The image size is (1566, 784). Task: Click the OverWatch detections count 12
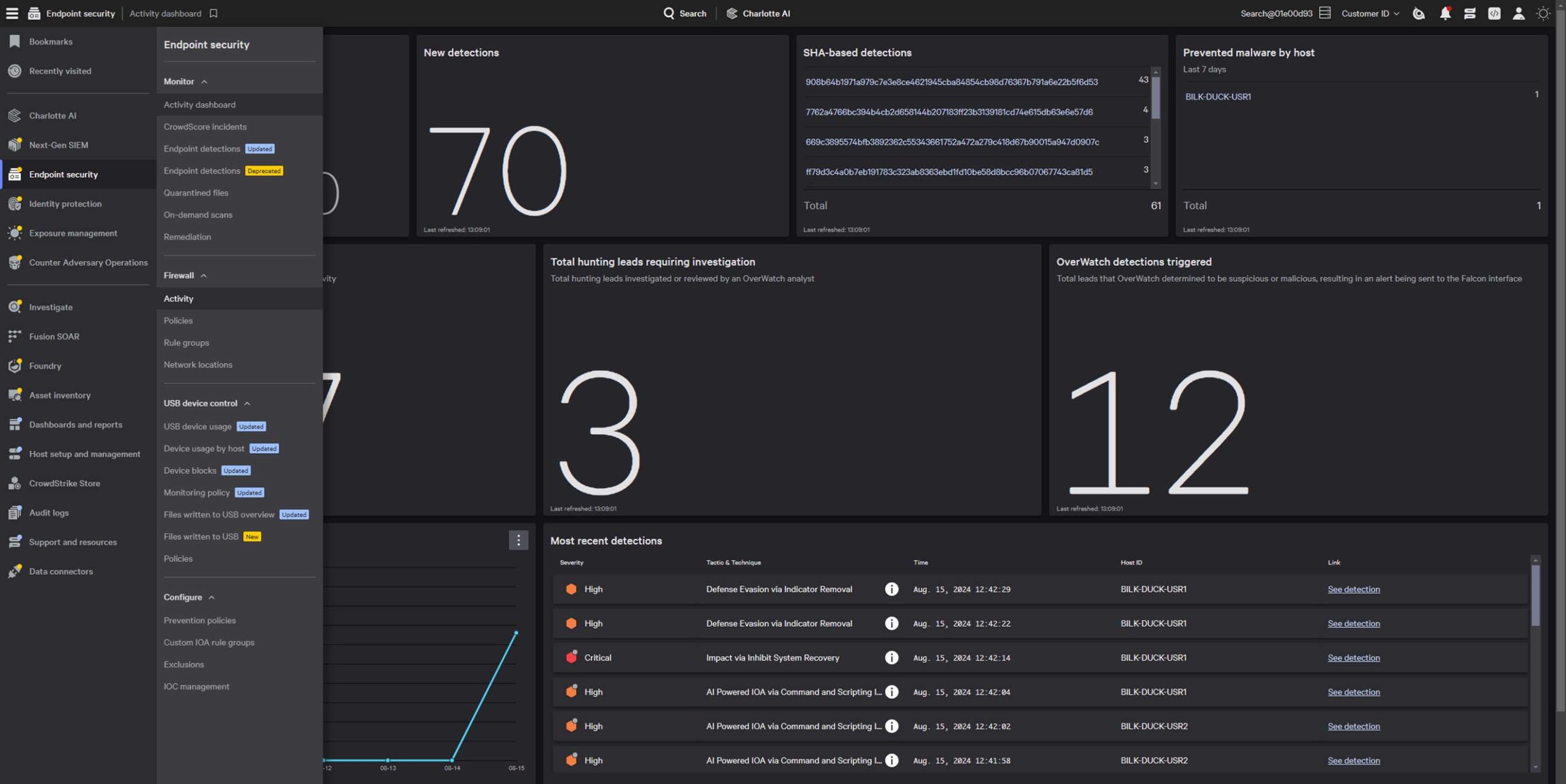[x=1159, y=432]
